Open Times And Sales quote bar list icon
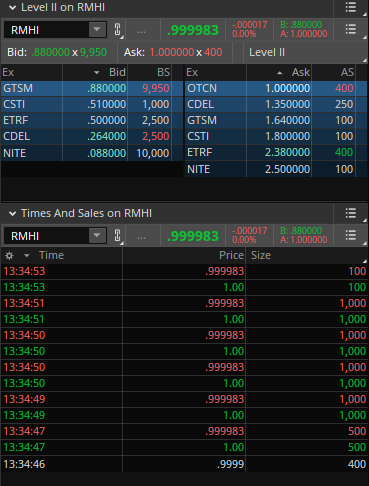Viewport: 369px width, 486px height. [x=351, y=236]
